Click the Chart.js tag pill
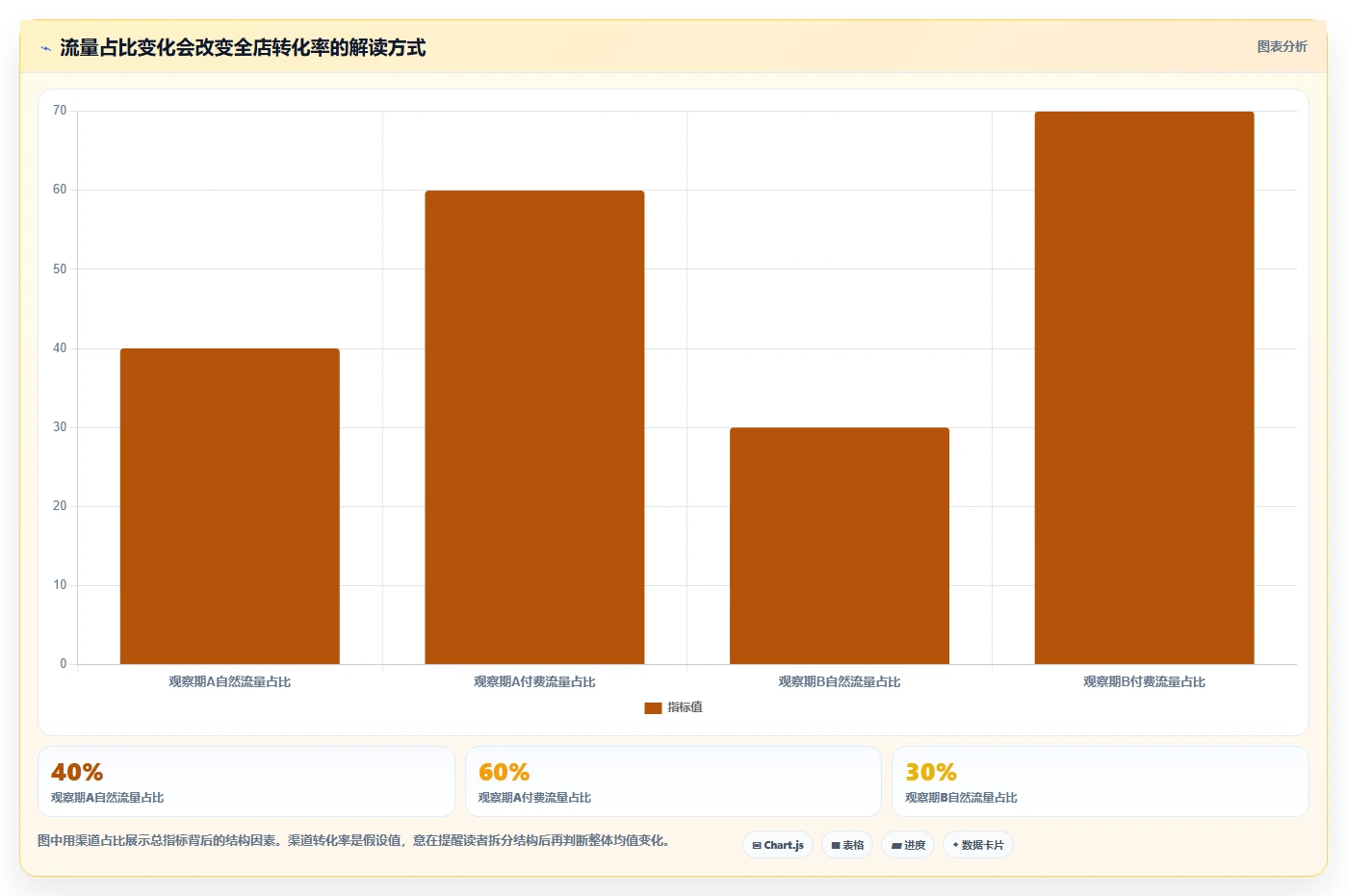Image resolution: width=1347 pixels, height=896 pixels. pos(778,845)
